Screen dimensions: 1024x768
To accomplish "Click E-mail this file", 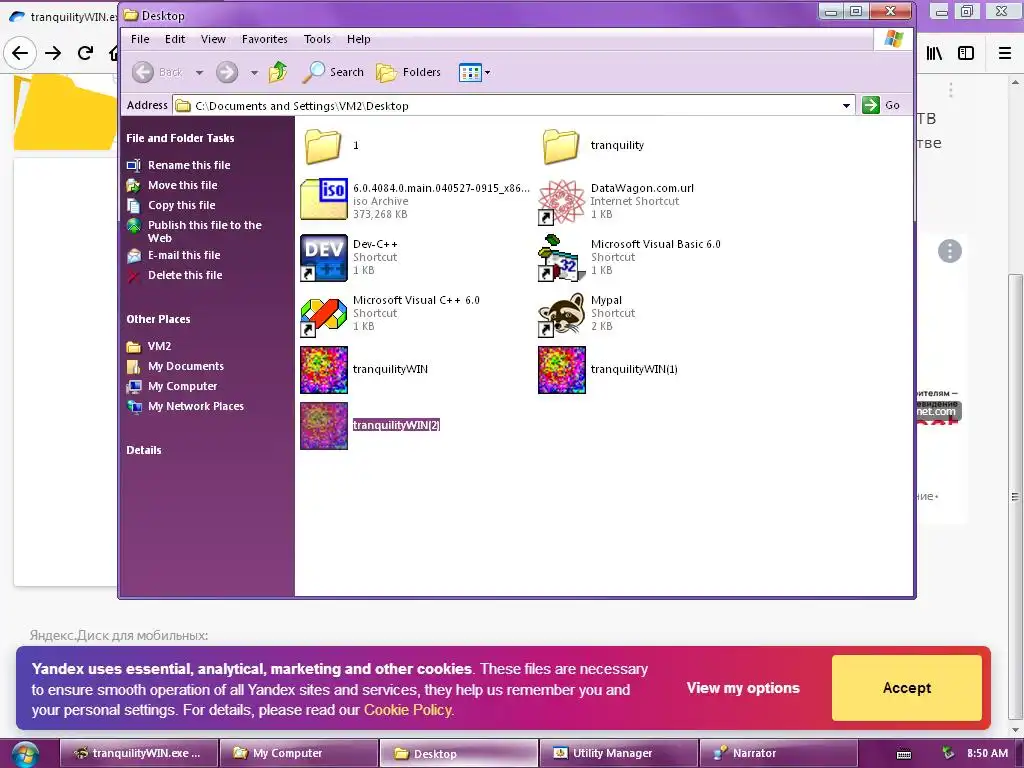I will pyautogui.click(x=184, y=255).
